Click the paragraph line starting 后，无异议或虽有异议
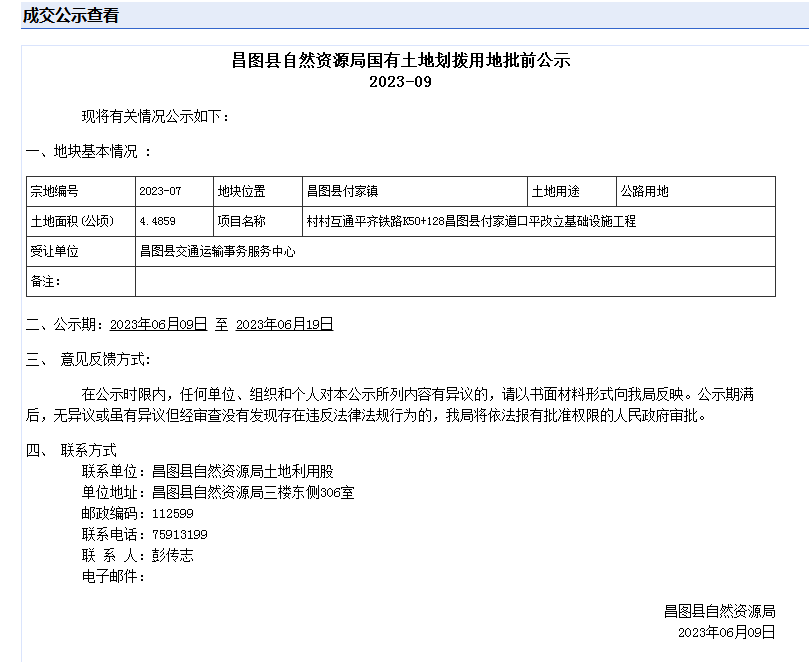 point(366,415)
